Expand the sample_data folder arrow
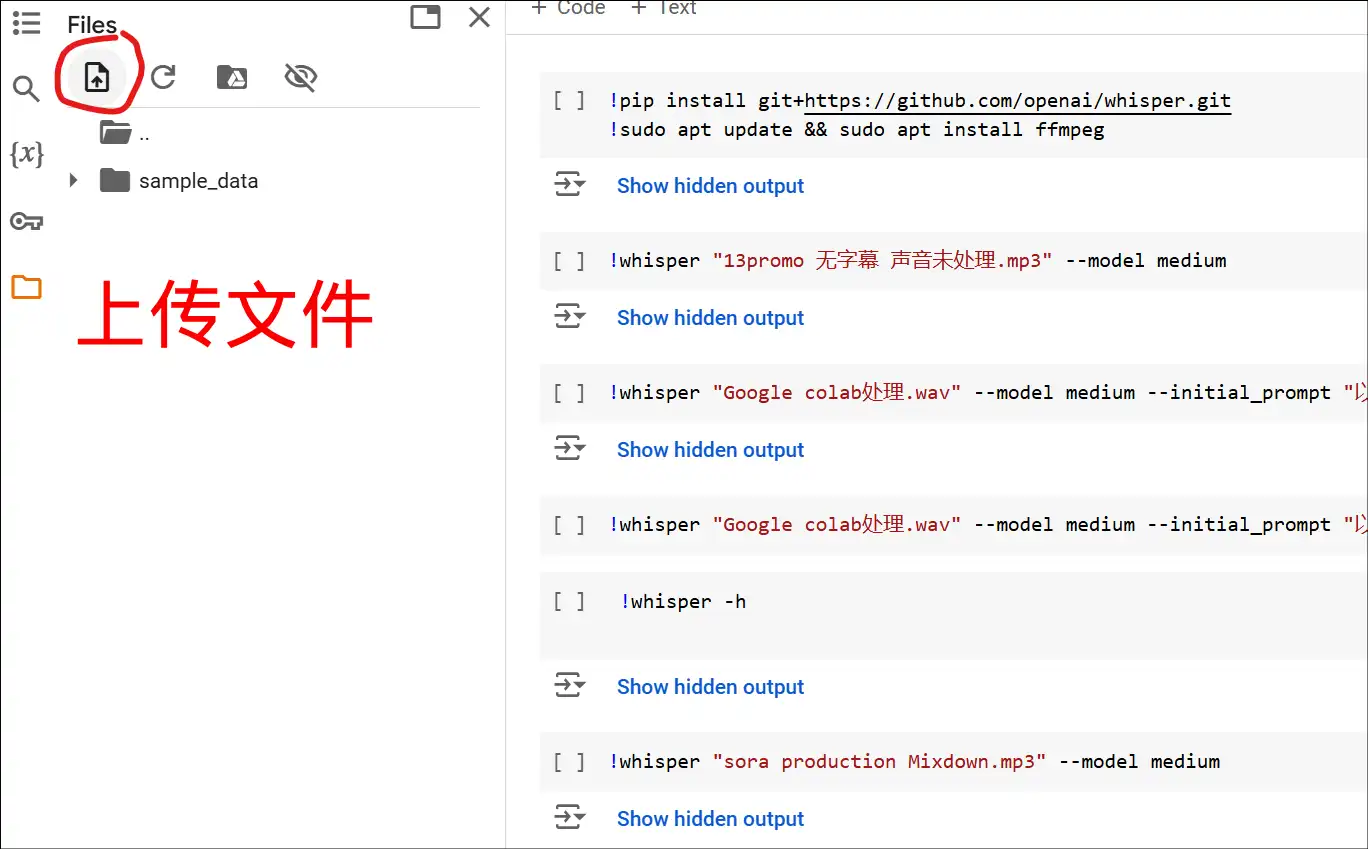 (x=73, y=181)
